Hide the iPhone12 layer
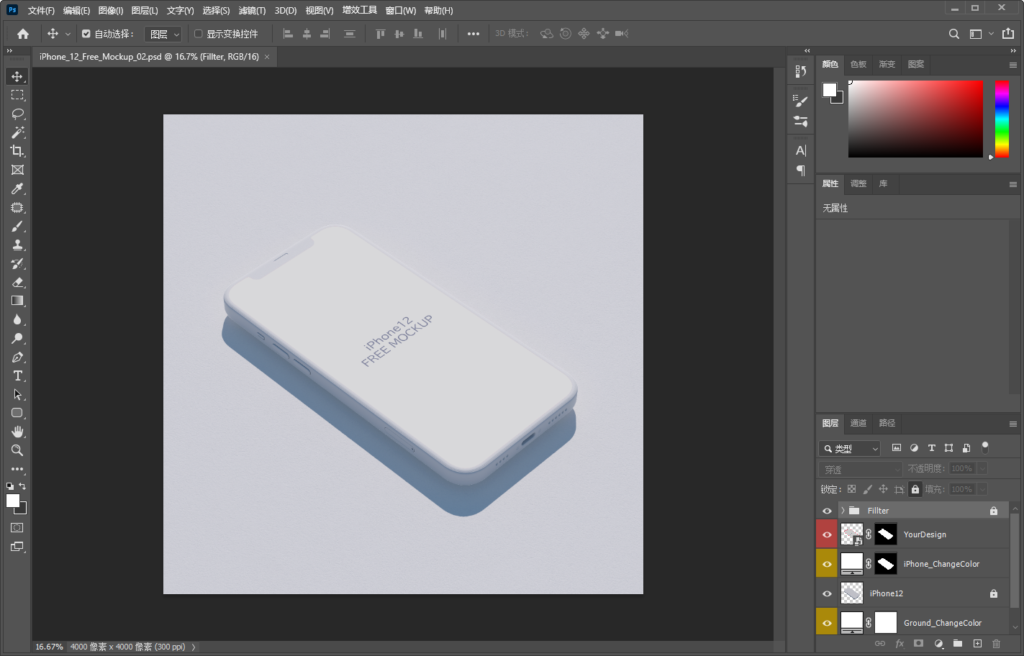This screenshot has height=656, width=1024. click(x=827, y=593)
